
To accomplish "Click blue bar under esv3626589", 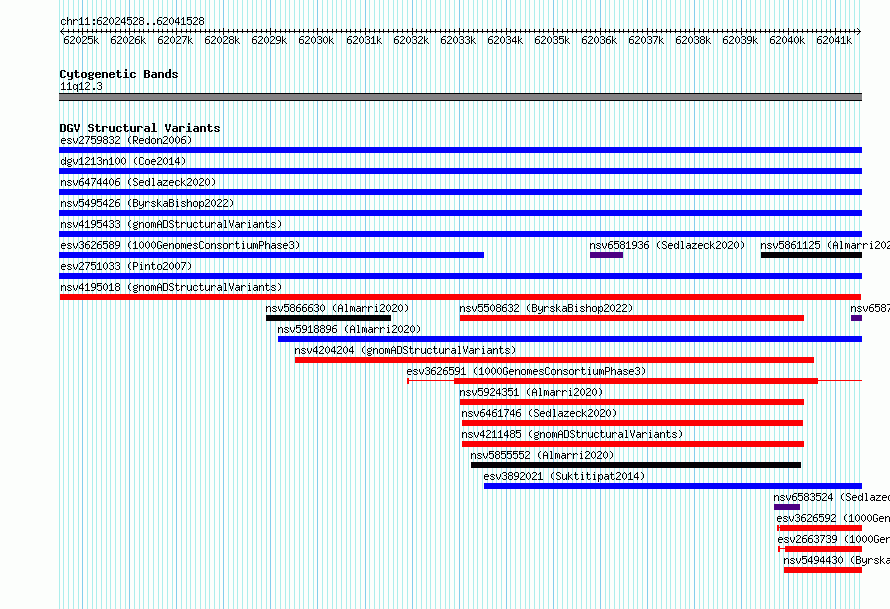I will 271,255.
